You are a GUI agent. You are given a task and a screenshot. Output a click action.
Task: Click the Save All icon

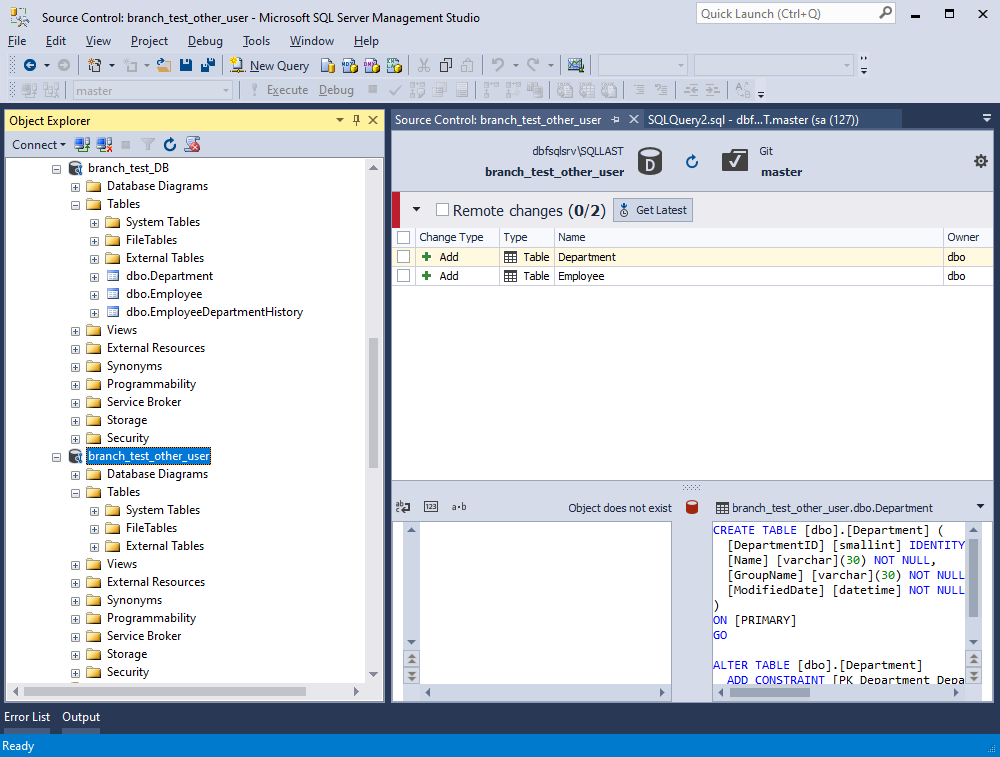(207, 65)
